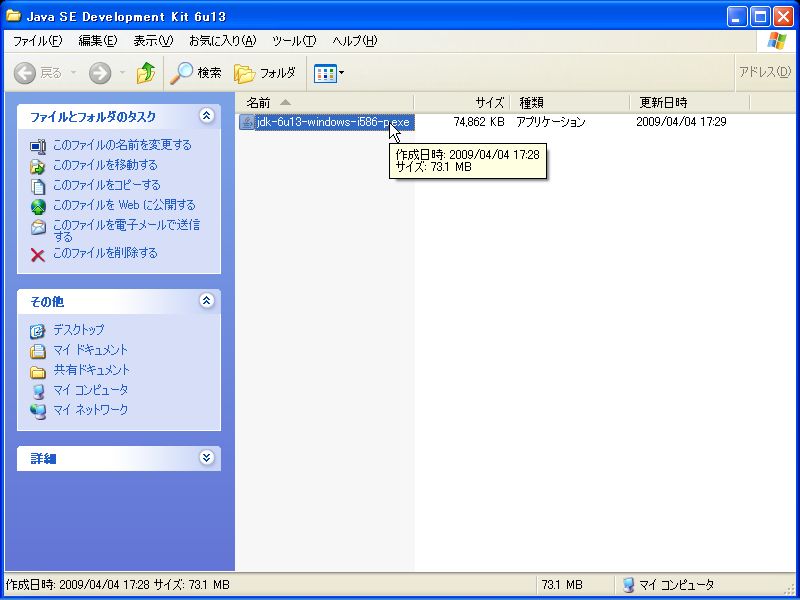Open マイ ネットワーク link
Screen dimensions: 800x600
tap(91, 409)
